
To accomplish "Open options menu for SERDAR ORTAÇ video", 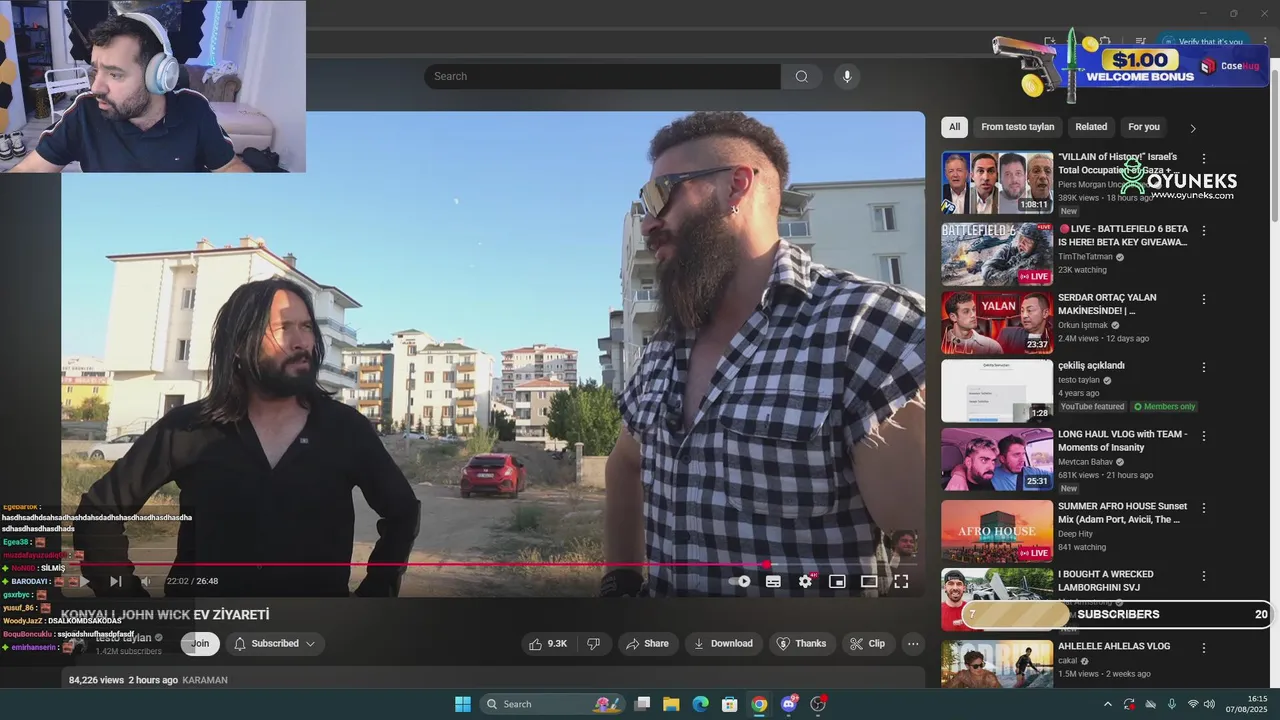I will click(x=1204, y=299).
